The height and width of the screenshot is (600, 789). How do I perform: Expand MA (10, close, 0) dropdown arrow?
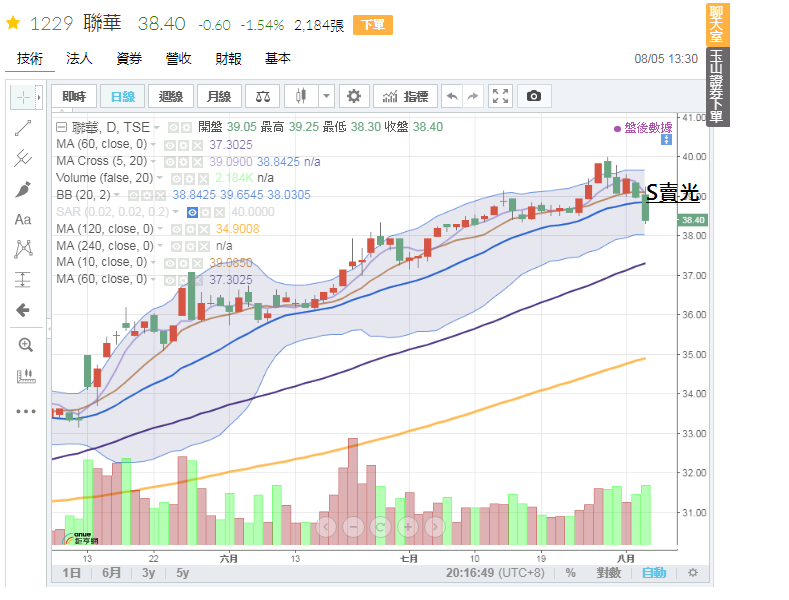point(153,263)
